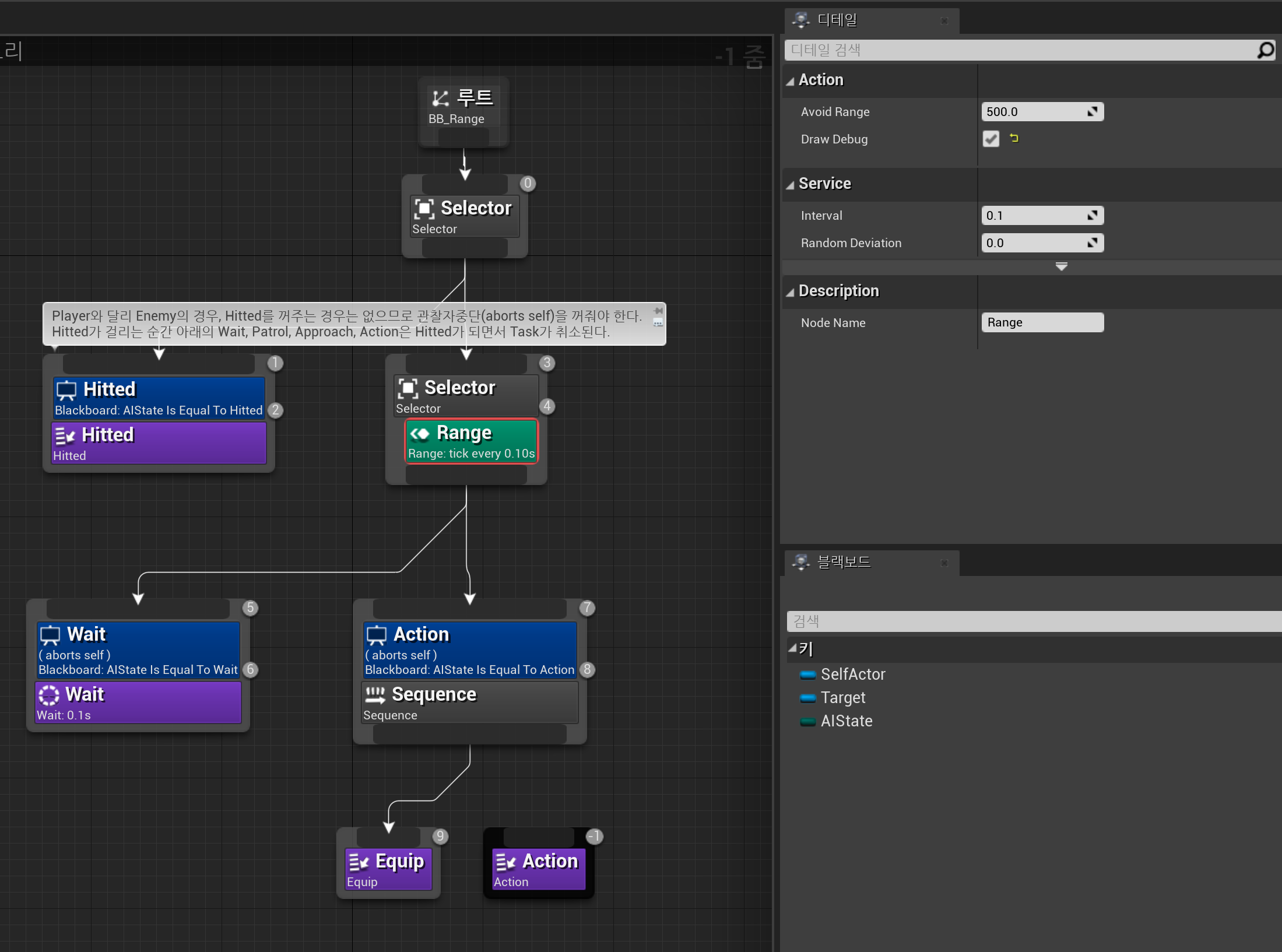This screenshot has width=1282, height=952.
Task: Click the Avoid Range value field
Action: 1033,112
